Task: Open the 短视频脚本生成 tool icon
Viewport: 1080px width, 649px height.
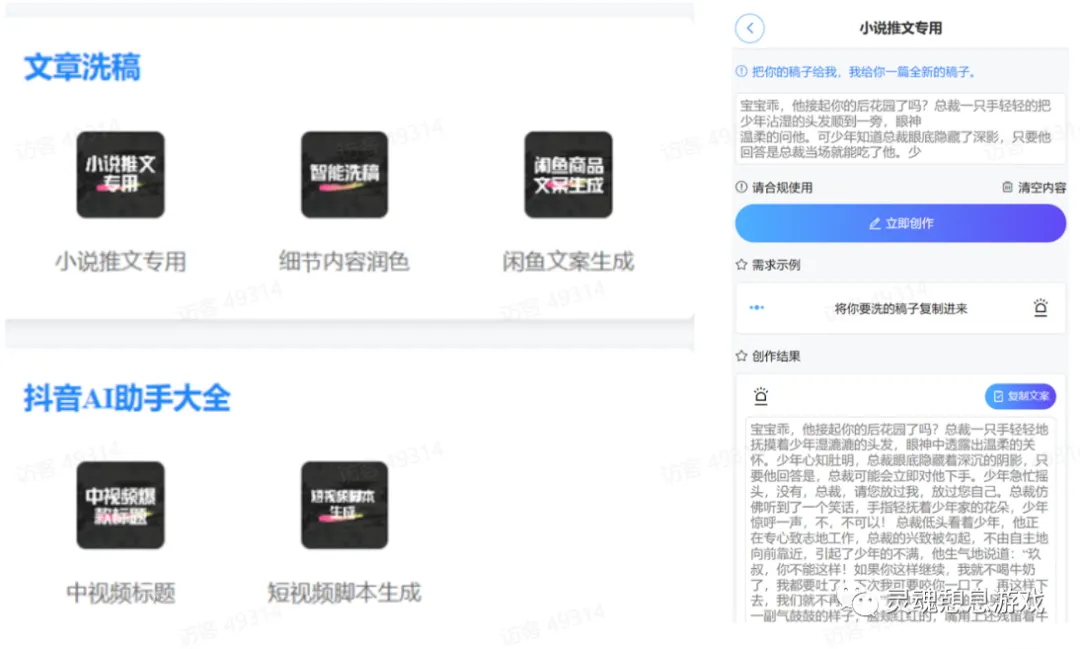Action: [x=344, y=504]
